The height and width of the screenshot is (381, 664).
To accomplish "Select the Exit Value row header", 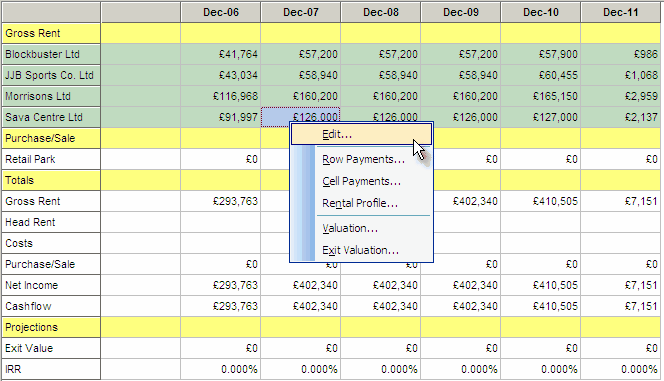I will 51,348.
